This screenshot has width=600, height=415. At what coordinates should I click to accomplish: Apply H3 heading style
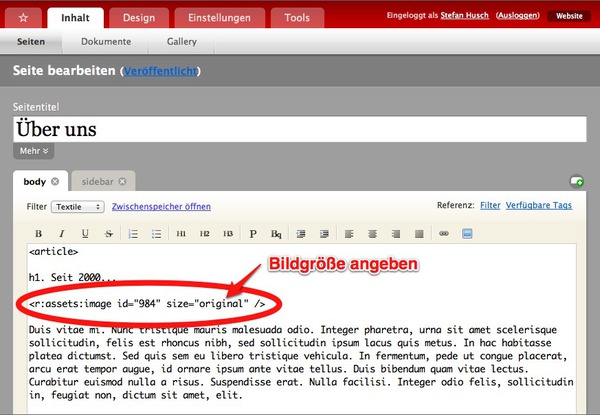pyautogui.click(x=228, y=233)
